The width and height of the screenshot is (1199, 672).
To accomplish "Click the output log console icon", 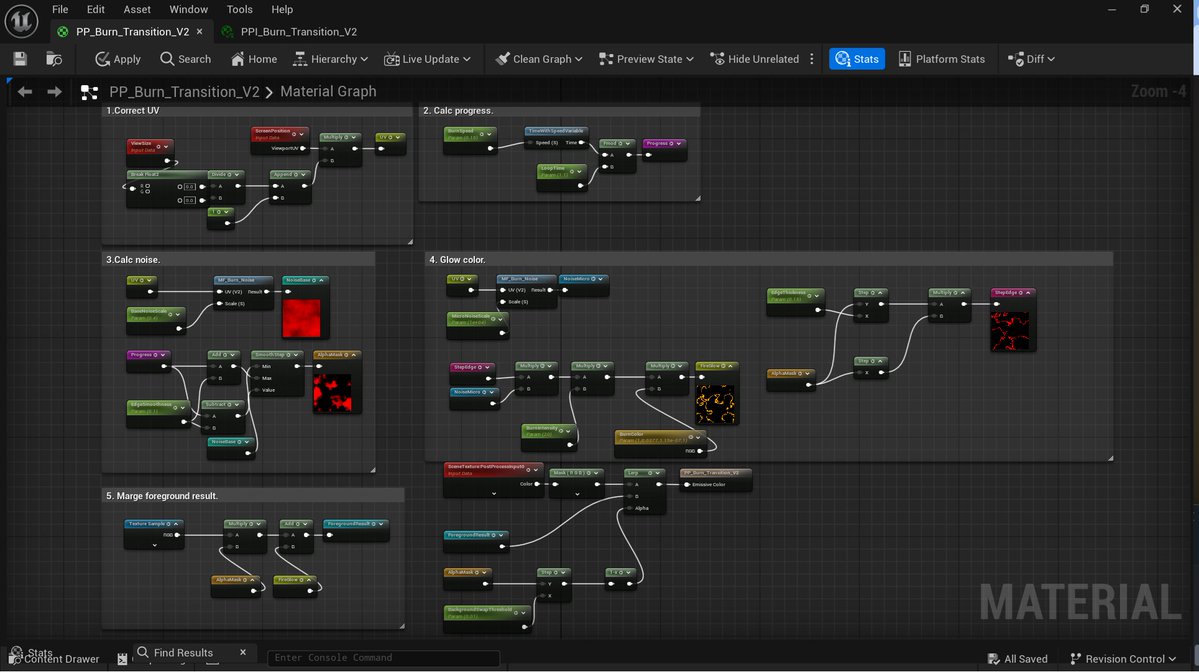I will point(122,658).
